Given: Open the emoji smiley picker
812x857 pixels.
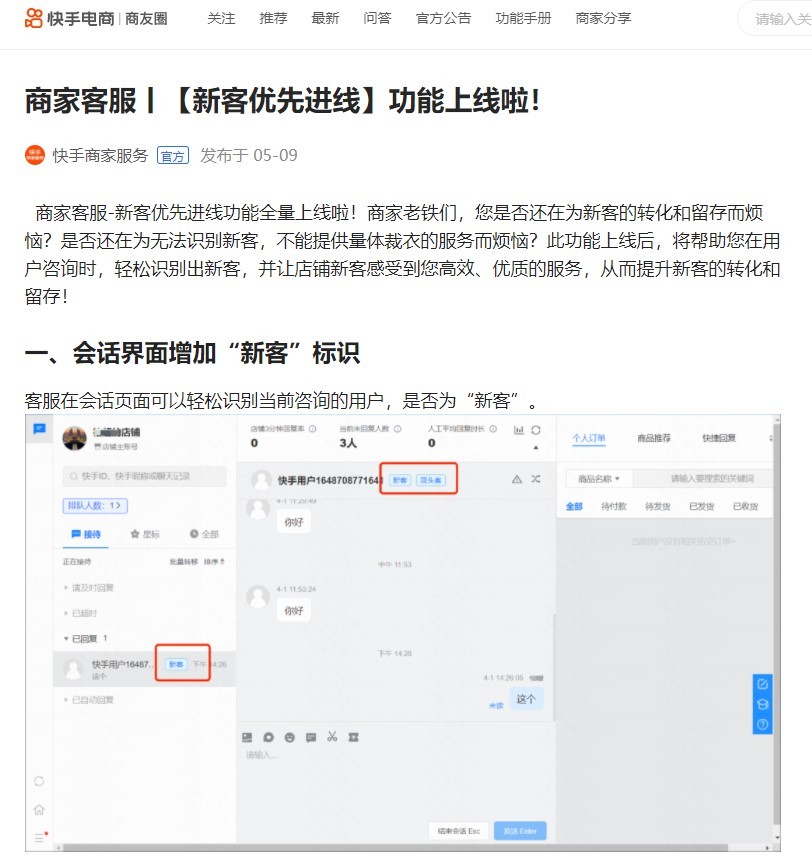Looking at the screenshot, I should 290,737.
